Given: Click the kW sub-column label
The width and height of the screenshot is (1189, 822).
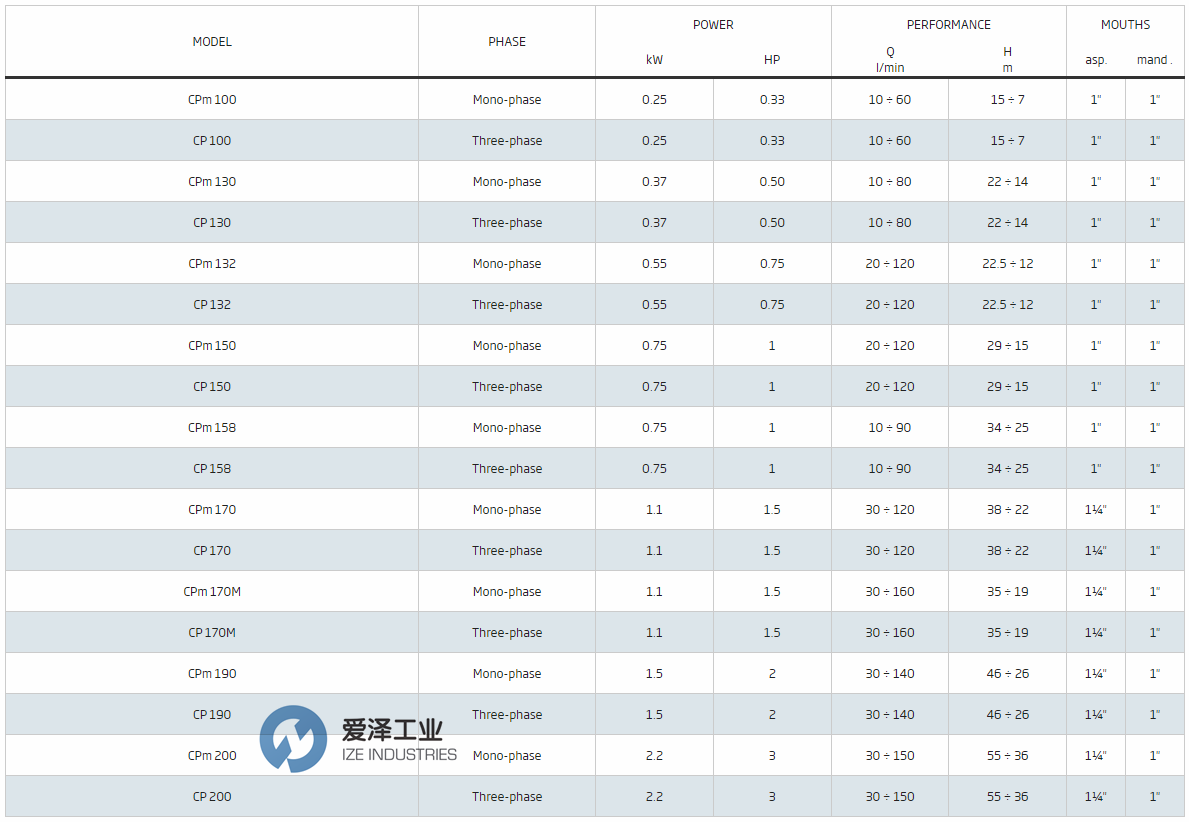Looking at the screenshot, I should coord(654,59).
